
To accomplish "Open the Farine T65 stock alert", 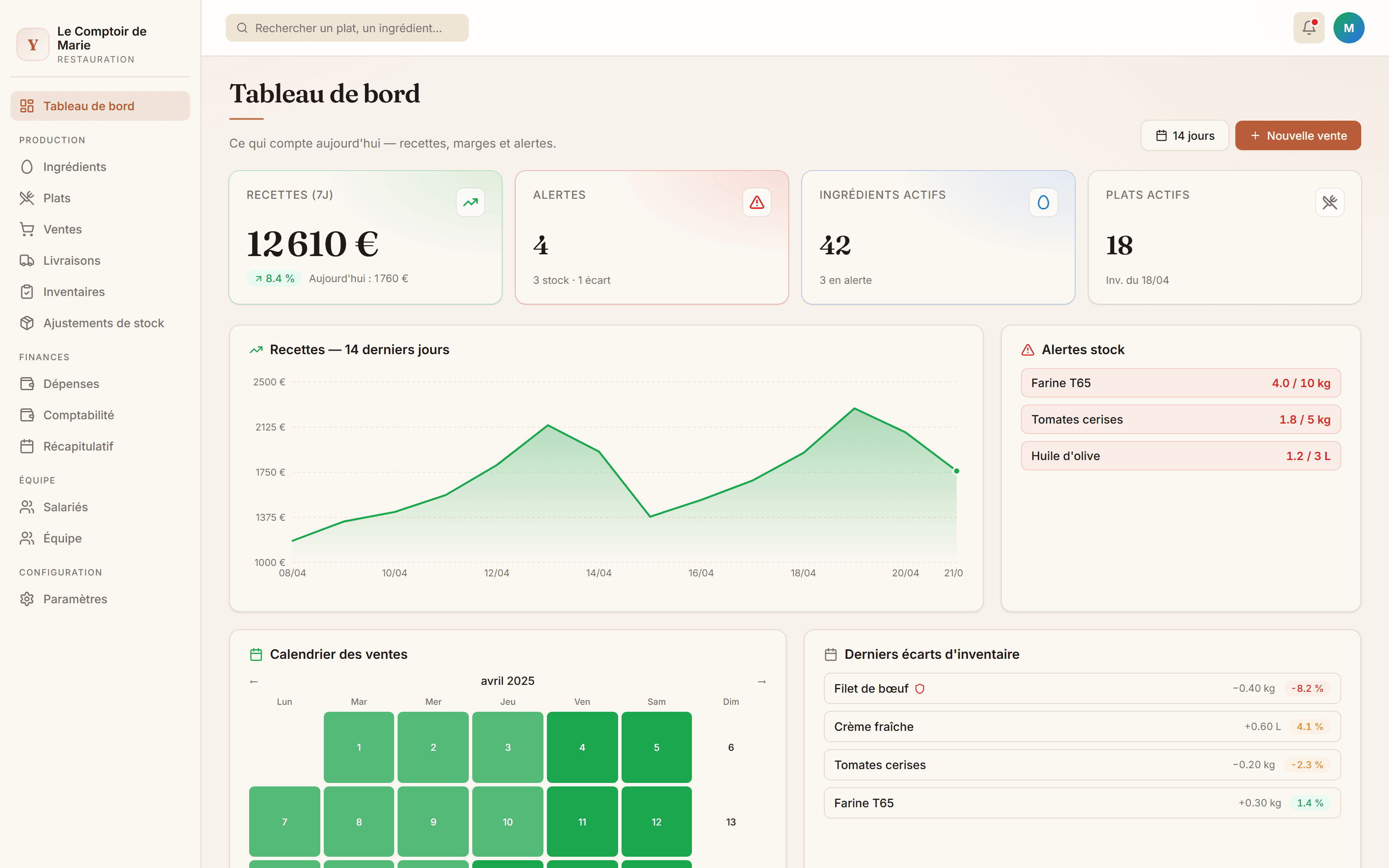I will coord(1181,383).
